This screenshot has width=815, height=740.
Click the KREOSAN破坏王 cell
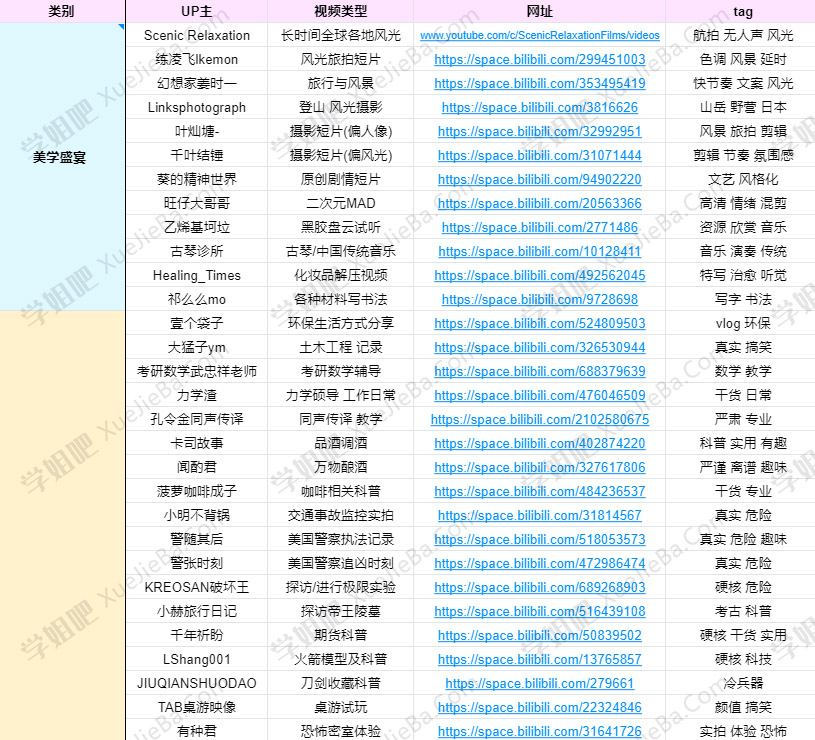[x=196, y=587]
